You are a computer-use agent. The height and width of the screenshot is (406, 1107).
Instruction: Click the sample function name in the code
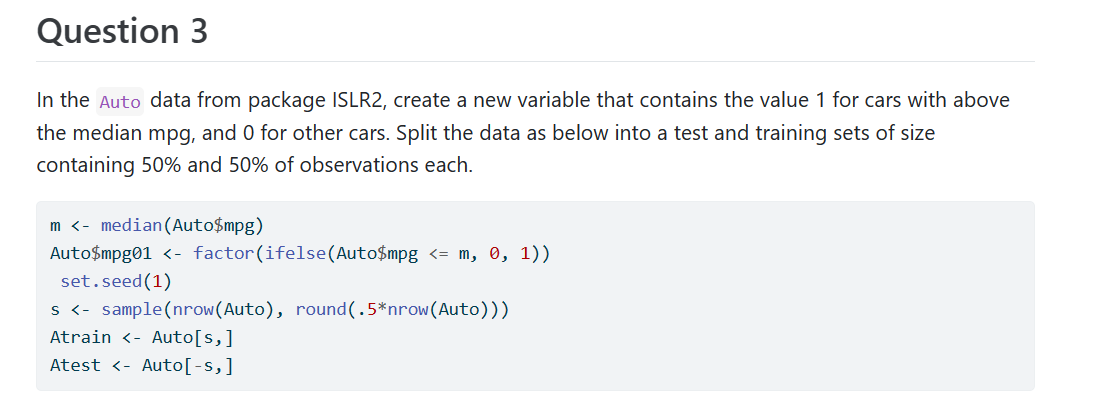tap(132, 309)
